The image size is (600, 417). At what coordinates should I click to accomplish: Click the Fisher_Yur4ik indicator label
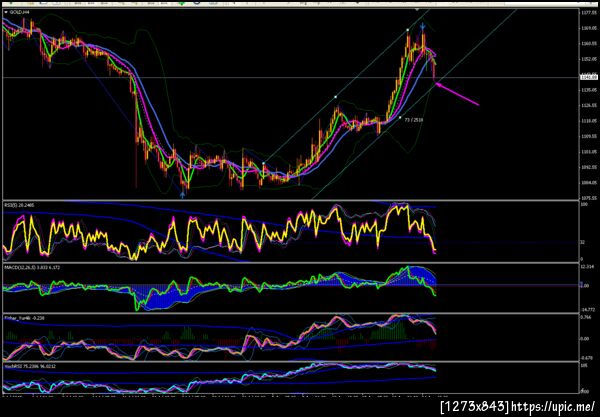pos(23,318)
